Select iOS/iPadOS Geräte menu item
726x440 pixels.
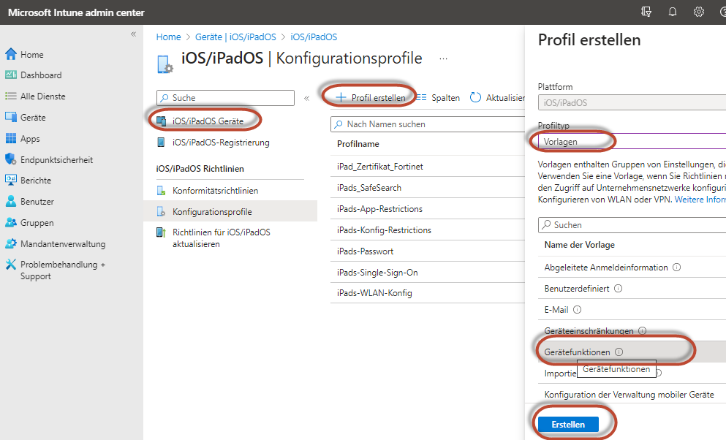pyautogui.click(x=207, y=121)
